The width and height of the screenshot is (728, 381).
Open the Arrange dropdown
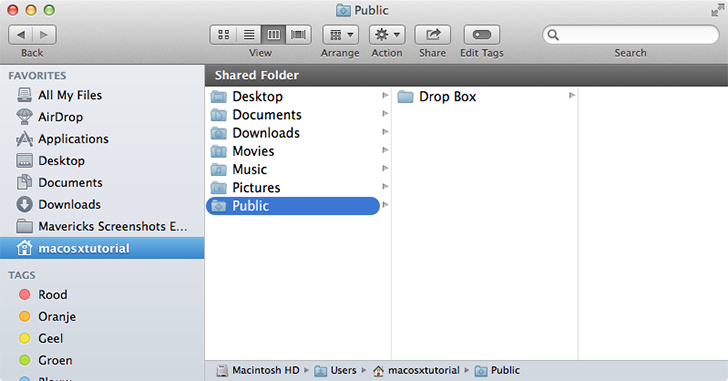point(340,35)
